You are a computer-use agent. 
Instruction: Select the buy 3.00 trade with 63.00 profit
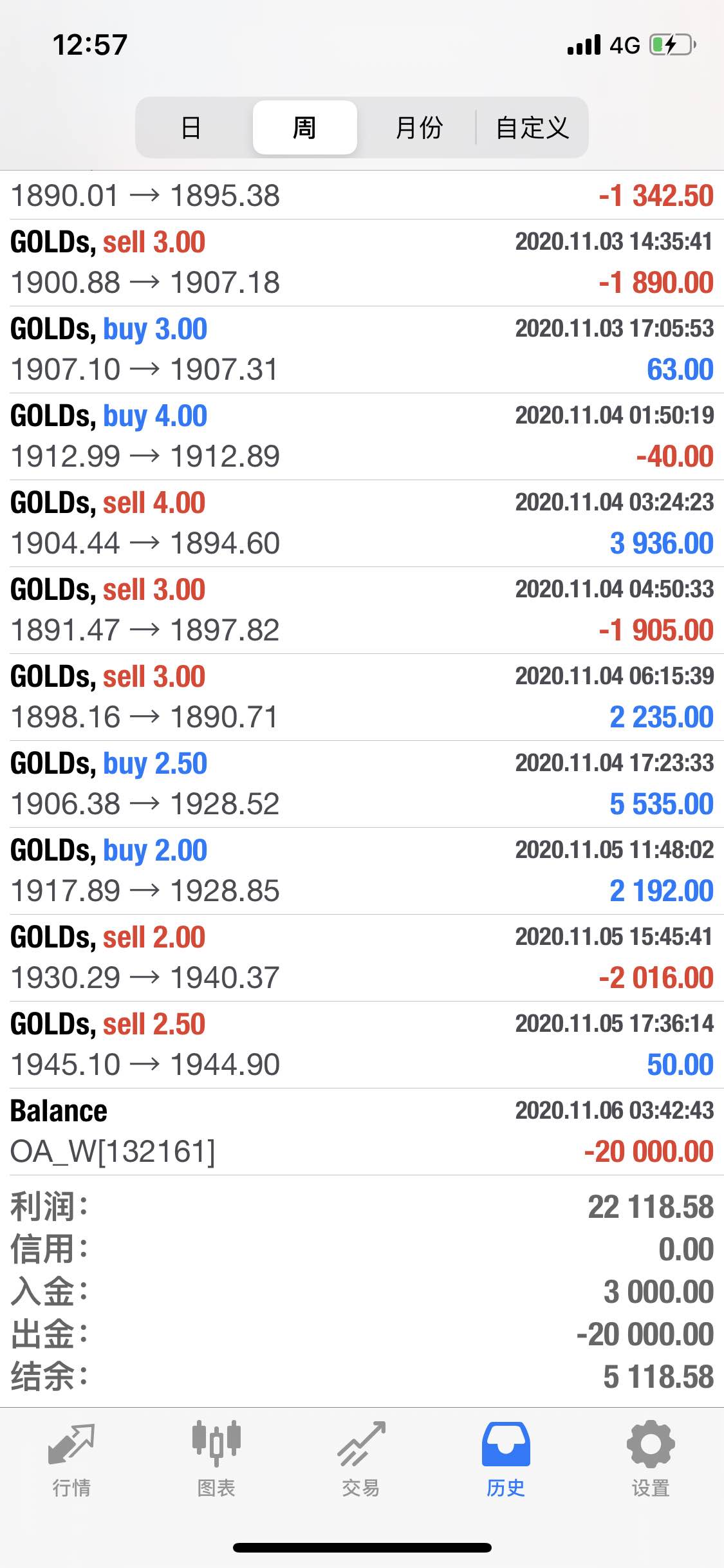pos(362,350)
